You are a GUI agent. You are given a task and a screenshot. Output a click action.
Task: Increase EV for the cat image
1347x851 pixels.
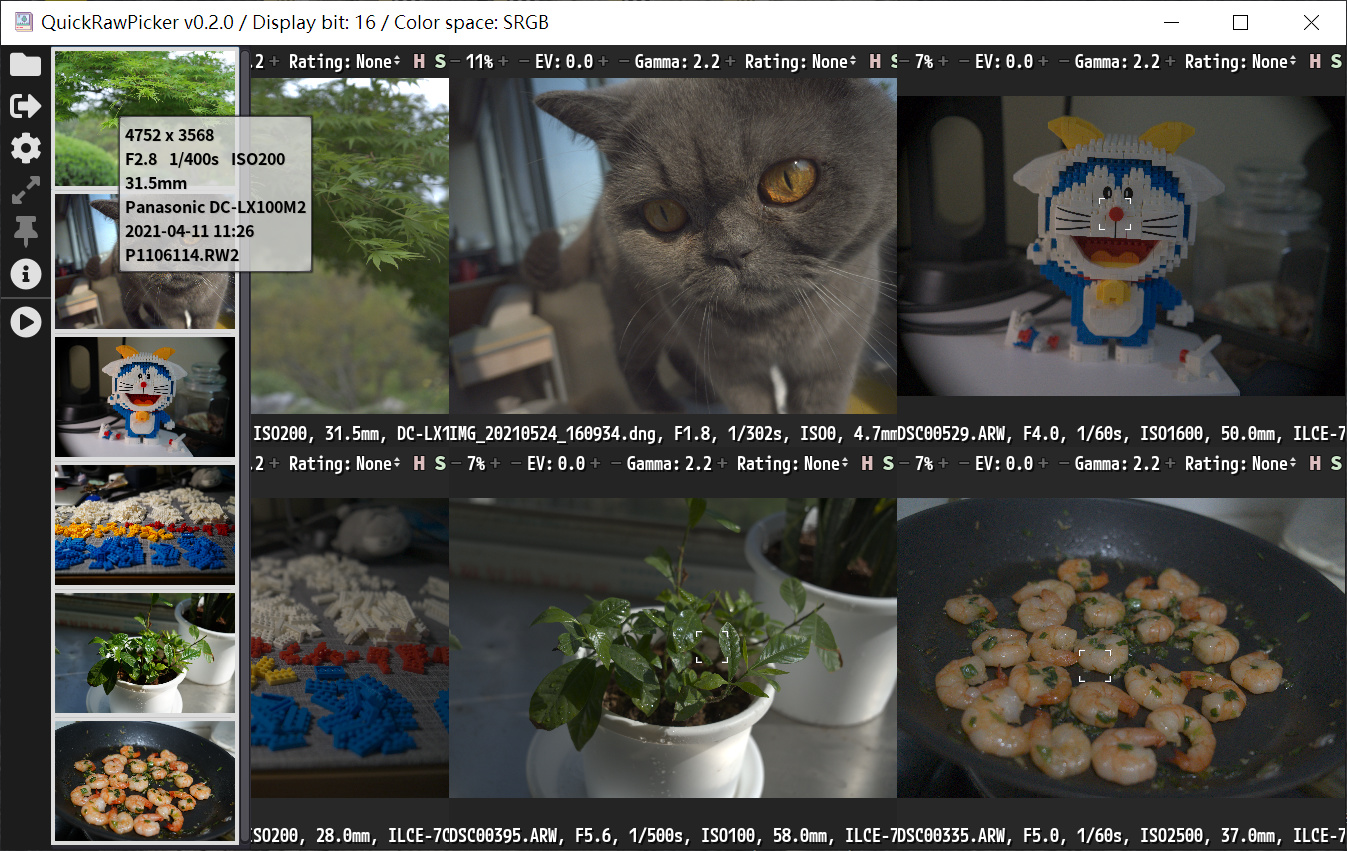pyautogui.click(x=603, y=62)
